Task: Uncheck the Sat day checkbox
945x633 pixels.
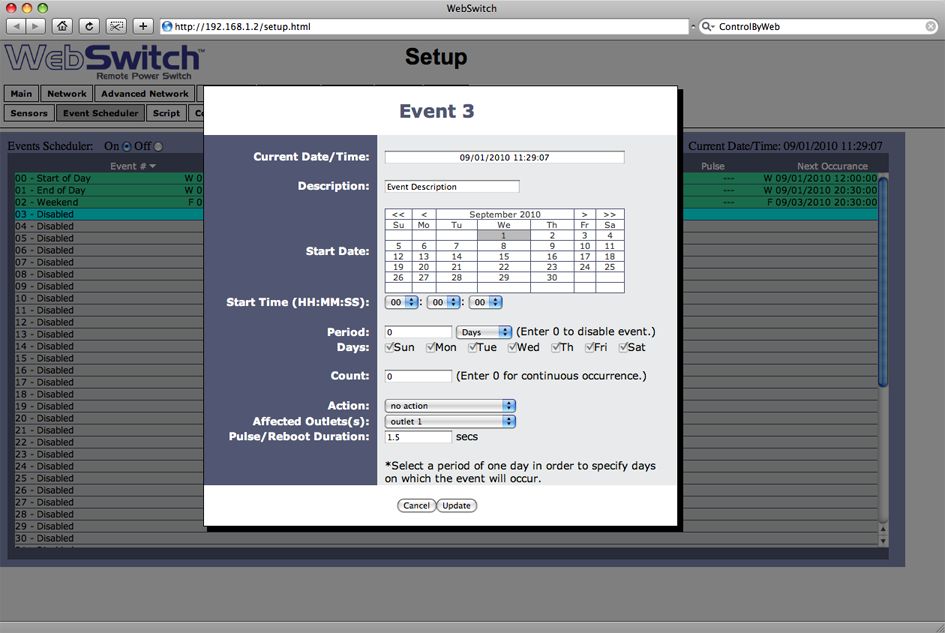Action: [x=623, y=346]
